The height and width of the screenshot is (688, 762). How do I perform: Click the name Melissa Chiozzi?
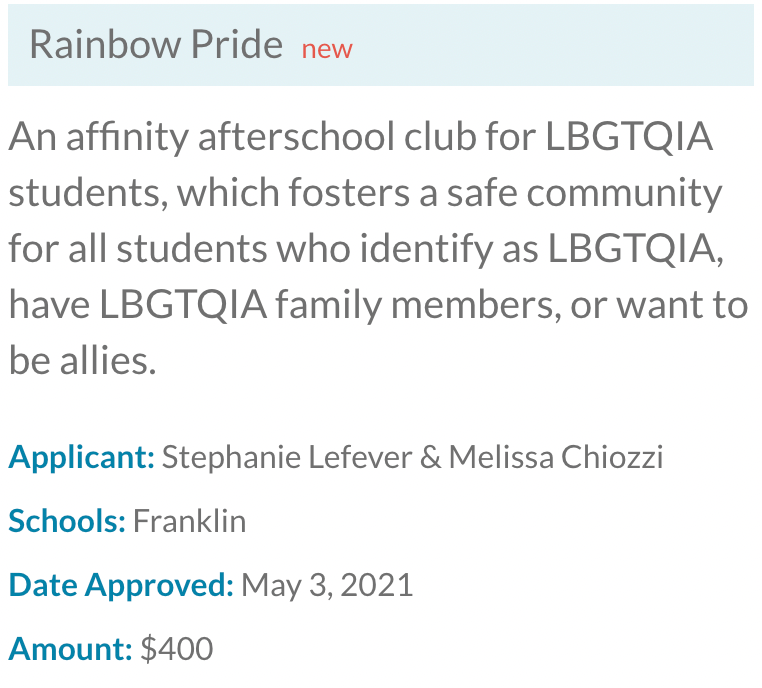tap(556, 458)
